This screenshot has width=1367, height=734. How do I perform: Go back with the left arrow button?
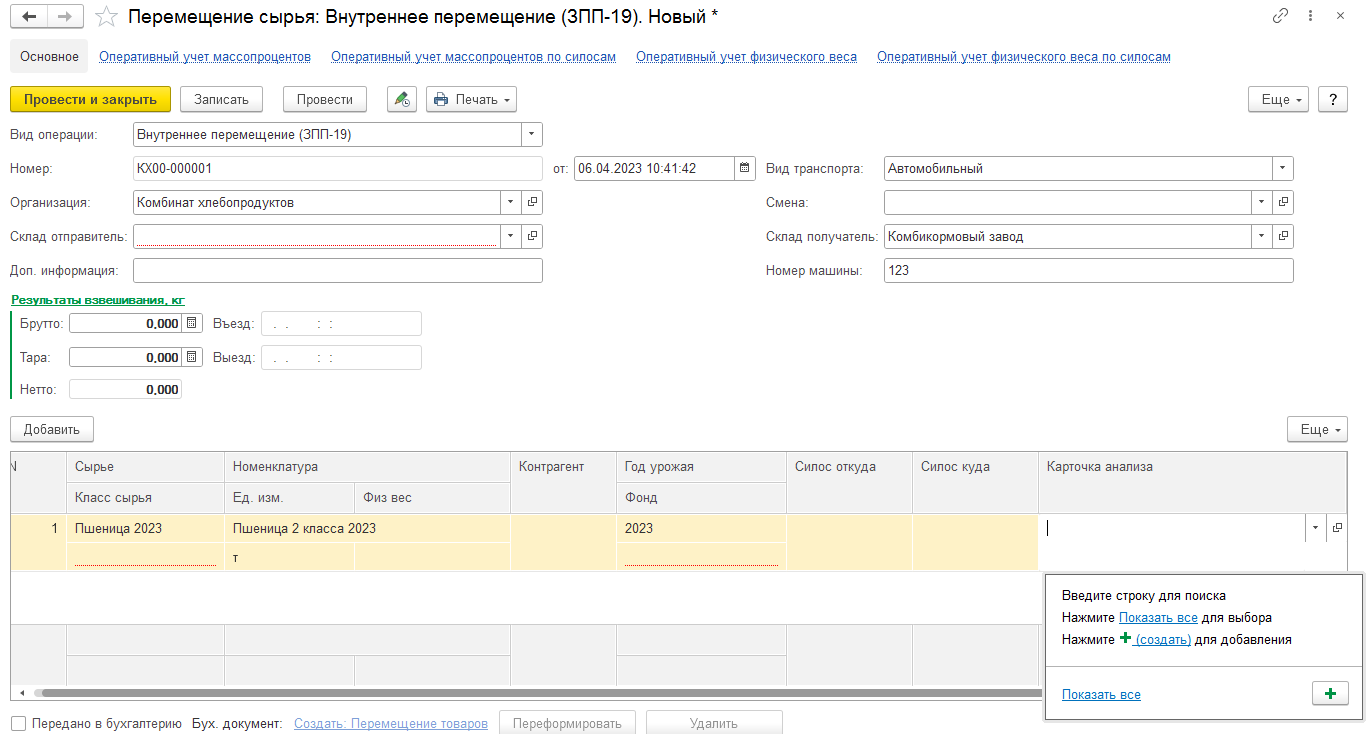pos(28,17)
